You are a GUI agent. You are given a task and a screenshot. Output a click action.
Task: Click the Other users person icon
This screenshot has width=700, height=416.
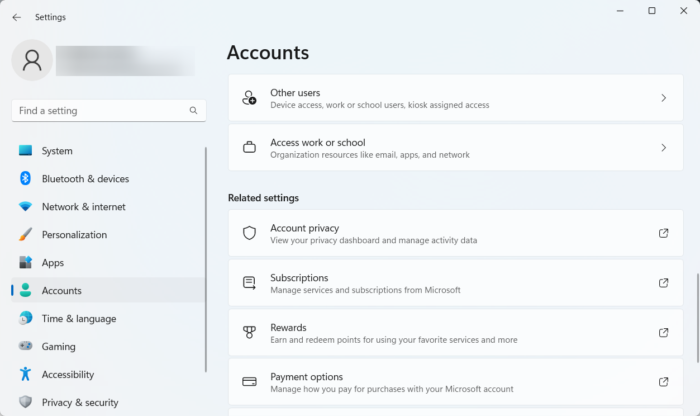tap(250, 98)
